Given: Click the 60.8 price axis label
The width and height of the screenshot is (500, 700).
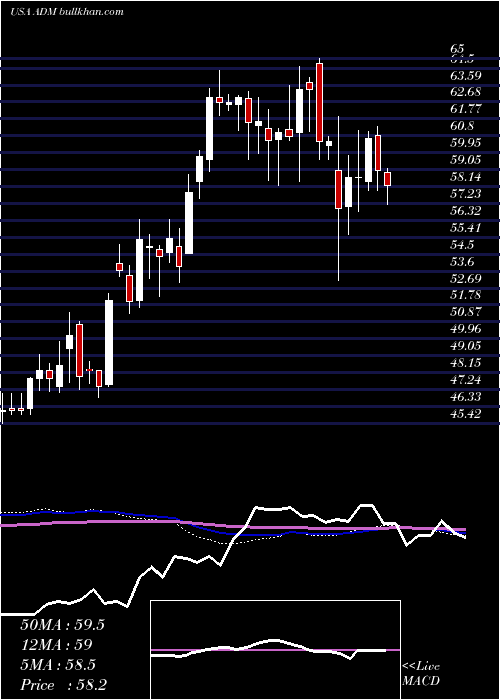Looking at the screenshot, I should click(x=462, y=126).
